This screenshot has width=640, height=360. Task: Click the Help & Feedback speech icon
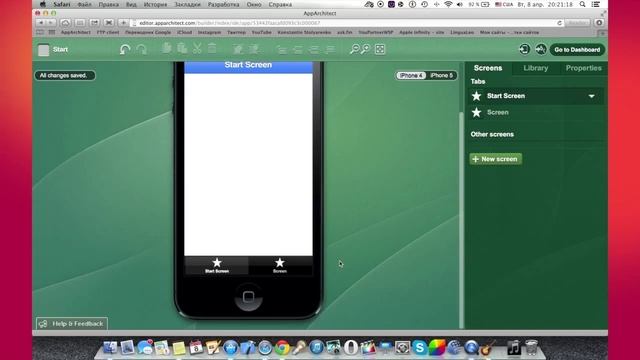pyautogui.click(x=43, y=324)
